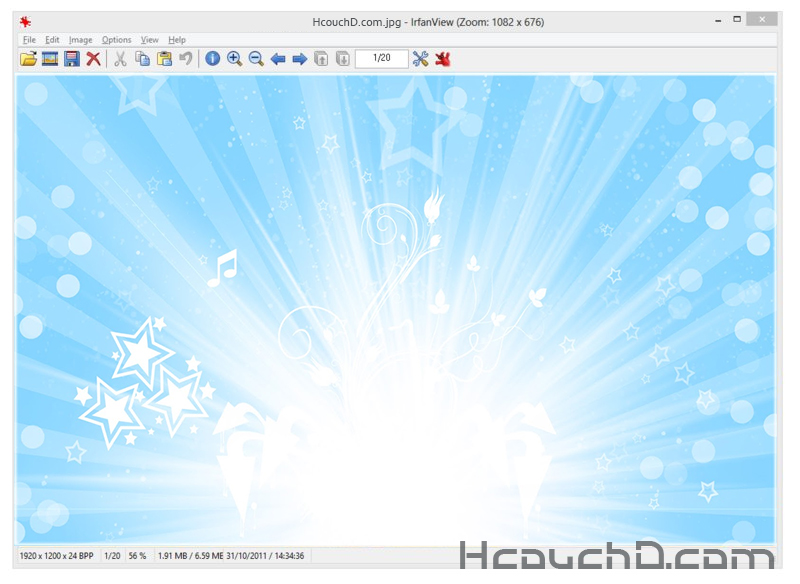800x584 pixels.
Task: Go to previous image with left arrow
Action: [278, 59]
